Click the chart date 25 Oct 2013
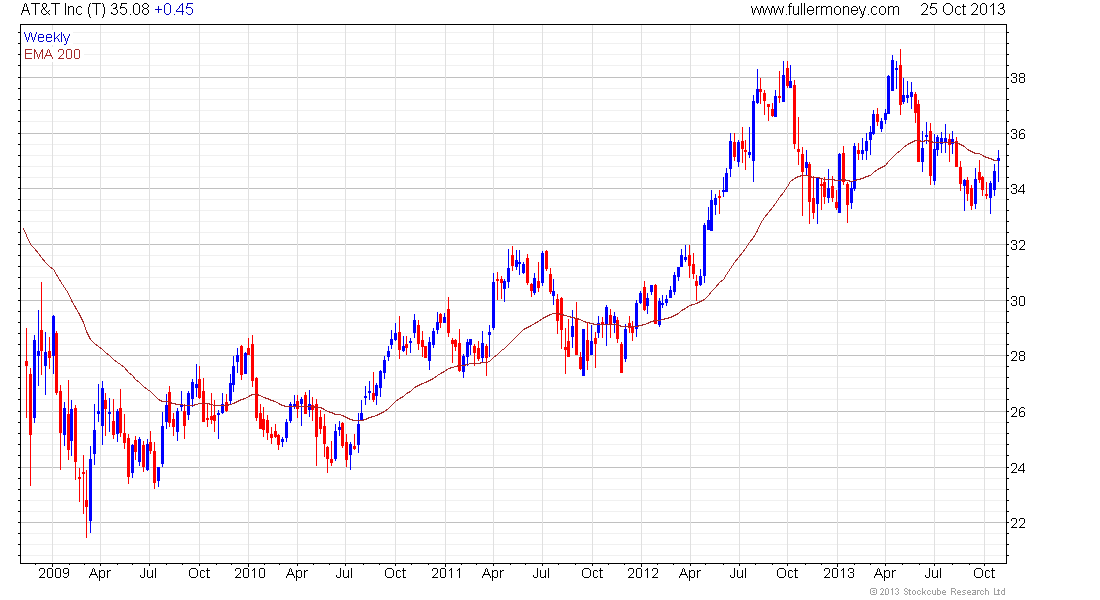The width and height of the screenshot is (1100, 600). (x=962, y=10)
